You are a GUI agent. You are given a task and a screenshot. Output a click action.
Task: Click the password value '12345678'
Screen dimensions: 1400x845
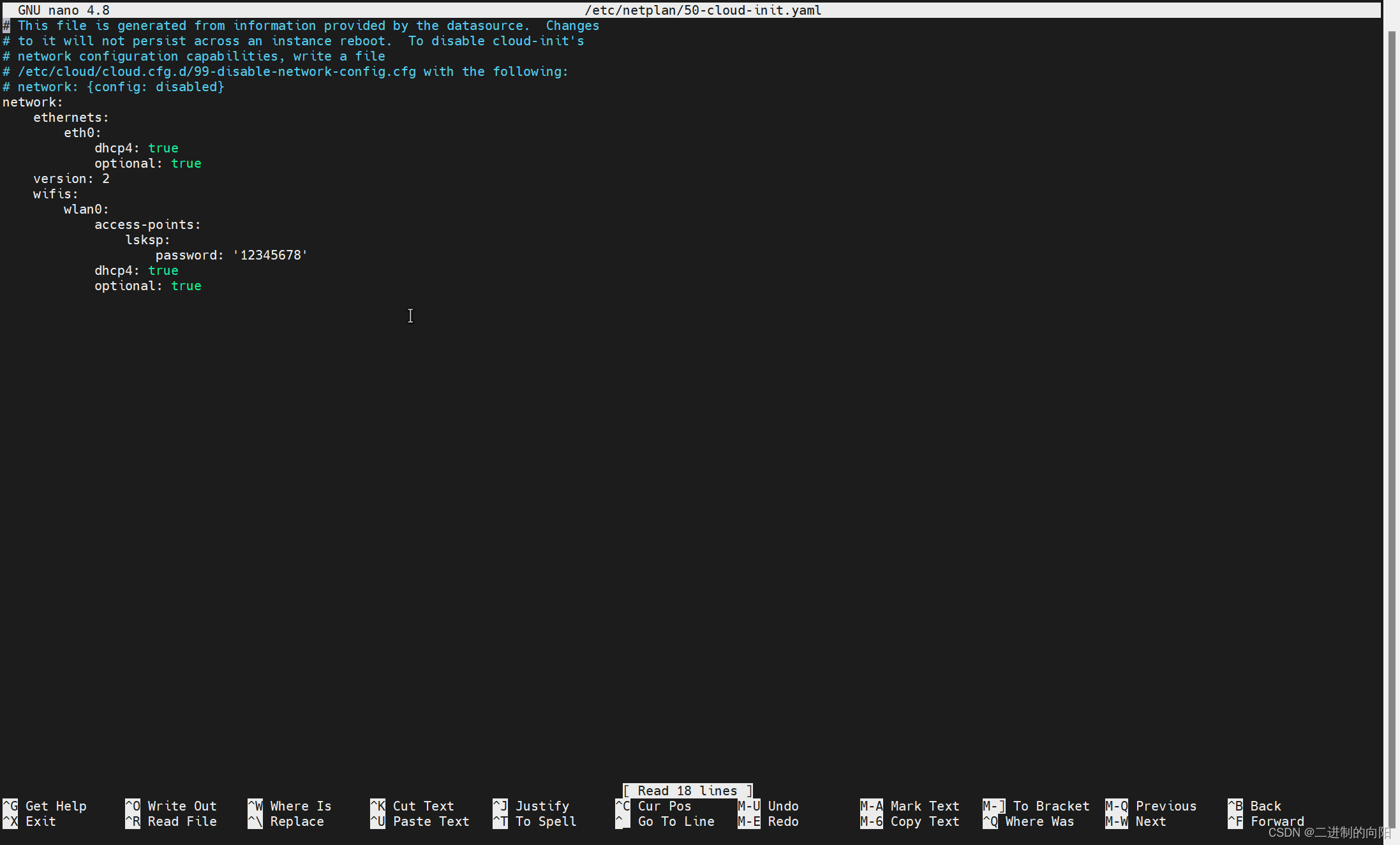tap(271, 255)
